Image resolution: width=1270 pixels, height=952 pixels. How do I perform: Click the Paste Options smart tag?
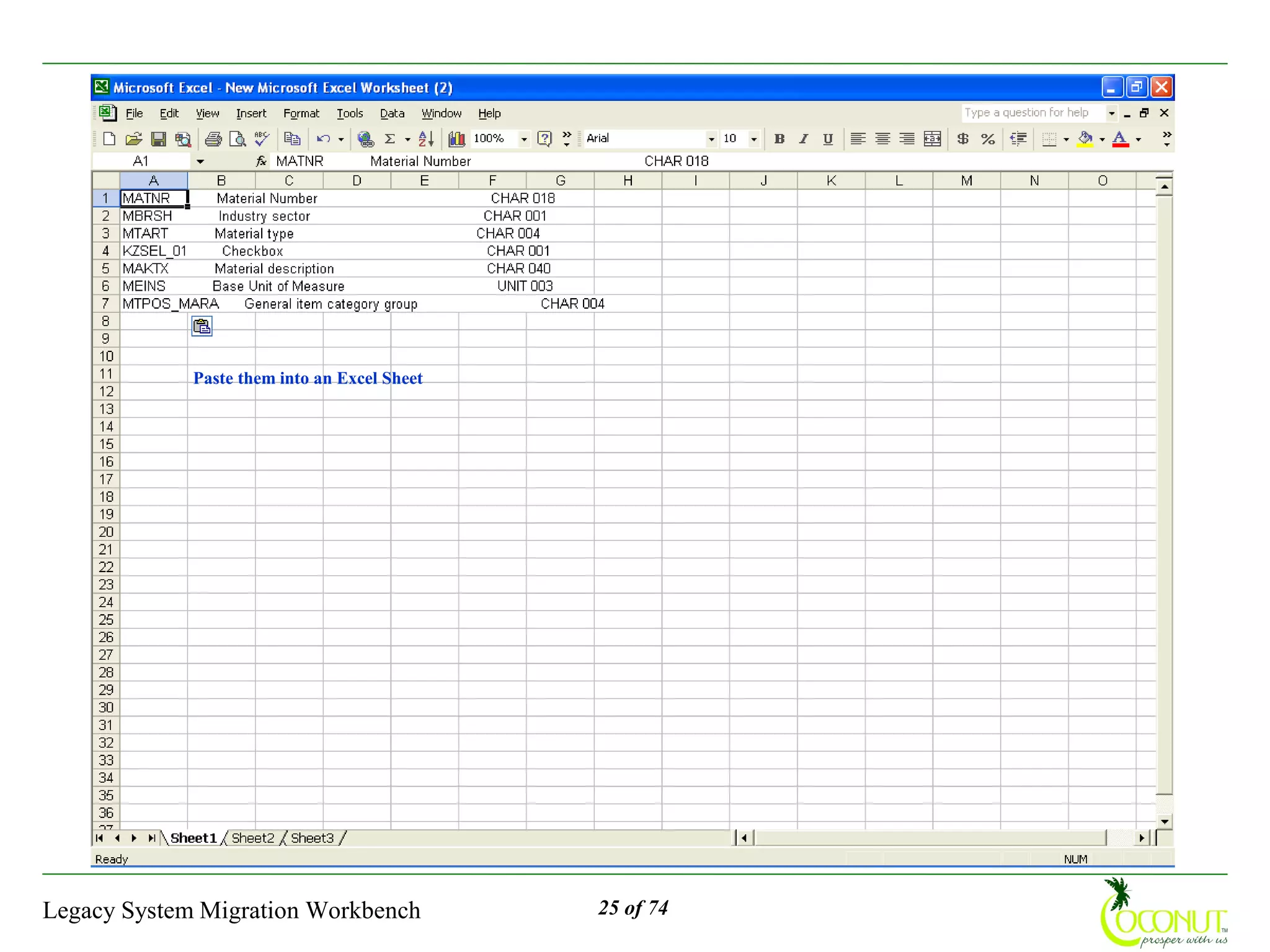pyautogui.click(x=202, y=326)
